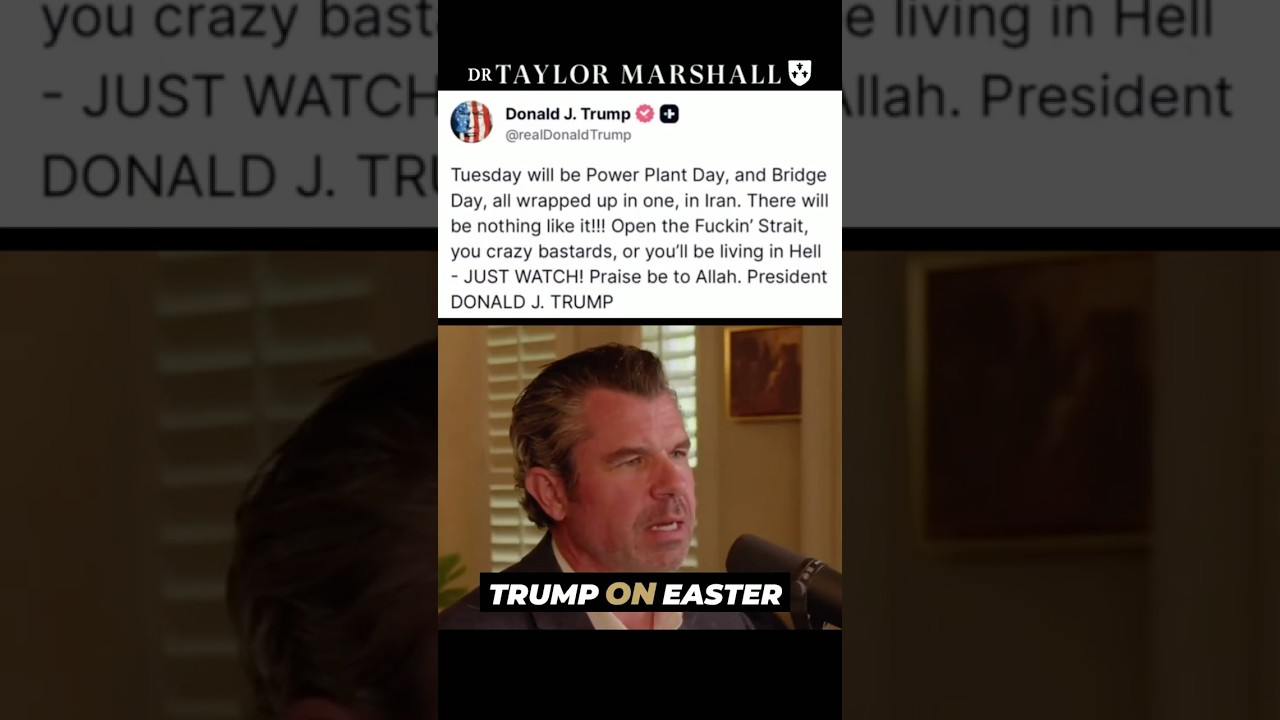Screen dimensions: 1280x720
Task: Open the flag-themed profile avatar of the post
Action: tap(471, 122)
